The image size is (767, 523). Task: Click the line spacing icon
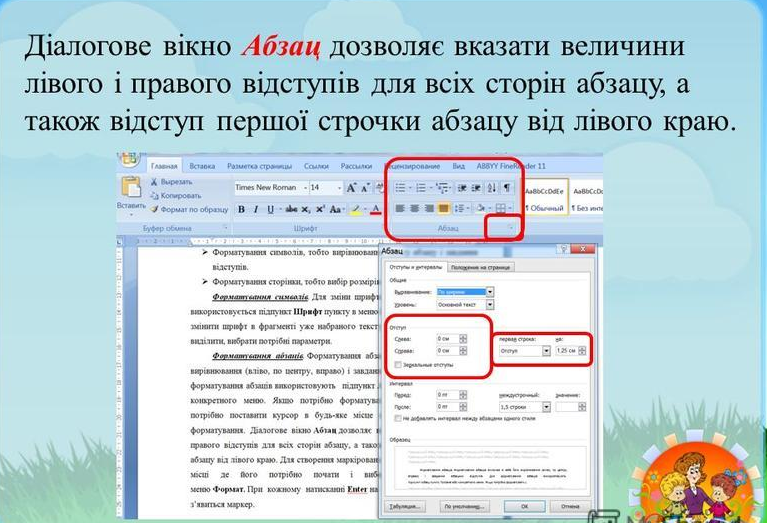pyautogui.click(x=459, y=209)
